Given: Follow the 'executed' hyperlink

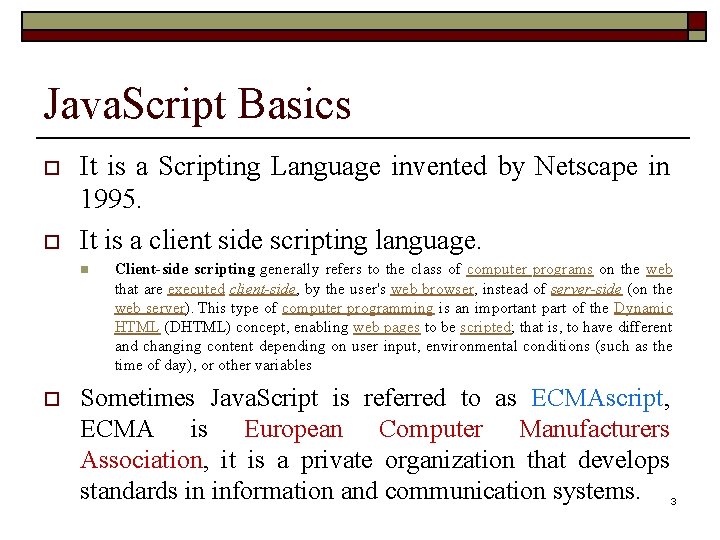Looking at the screenshot, I should (196, 289).
